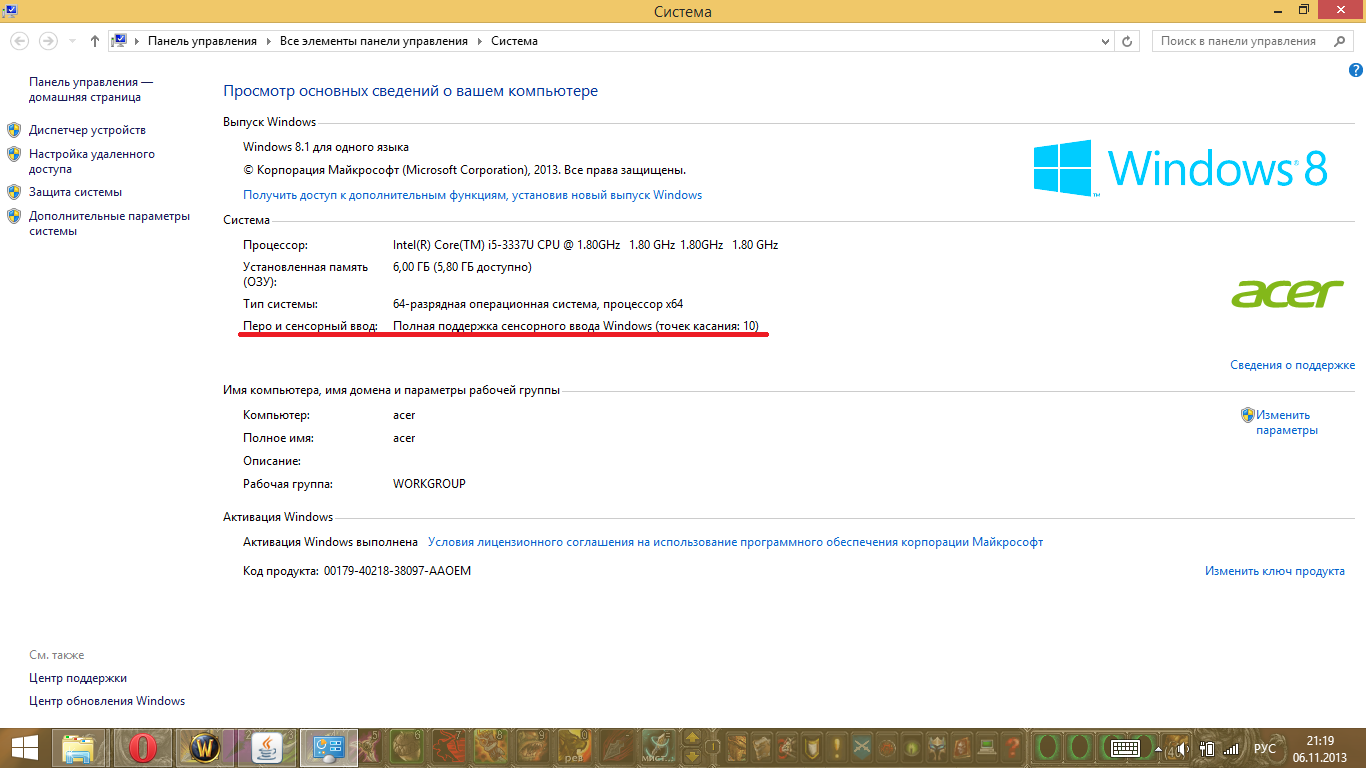The image size is (1366, 768).
Task: Expand the address bar history dropdown
Action: pos(1105,41)
